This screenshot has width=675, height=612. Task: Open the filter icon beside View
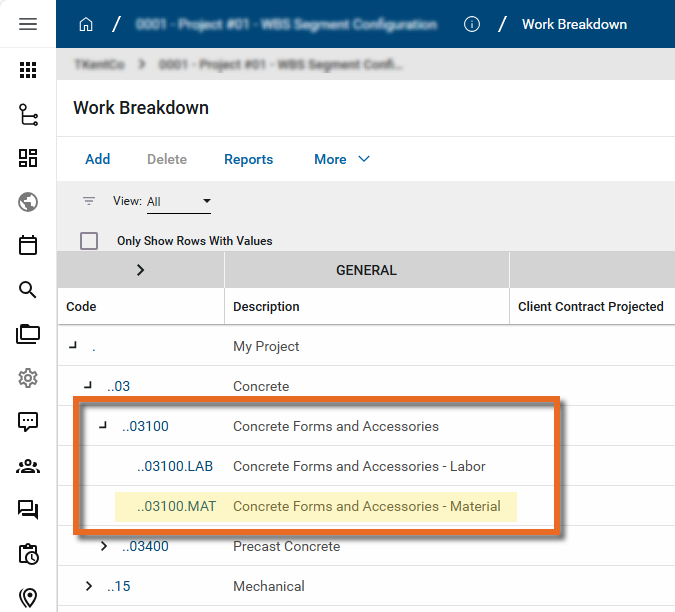pos(89,201)
